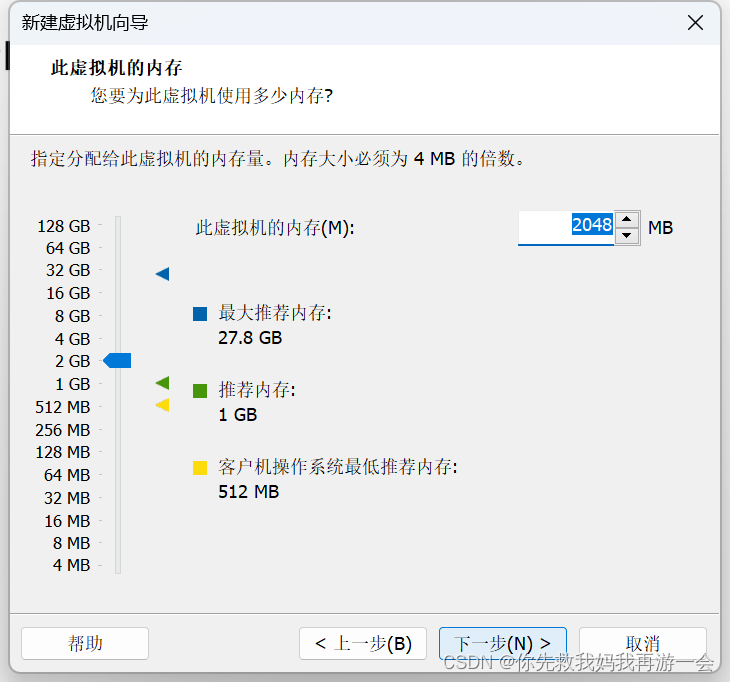Click the yellow minimum recommended memory arrow marker

pos(162,405)
